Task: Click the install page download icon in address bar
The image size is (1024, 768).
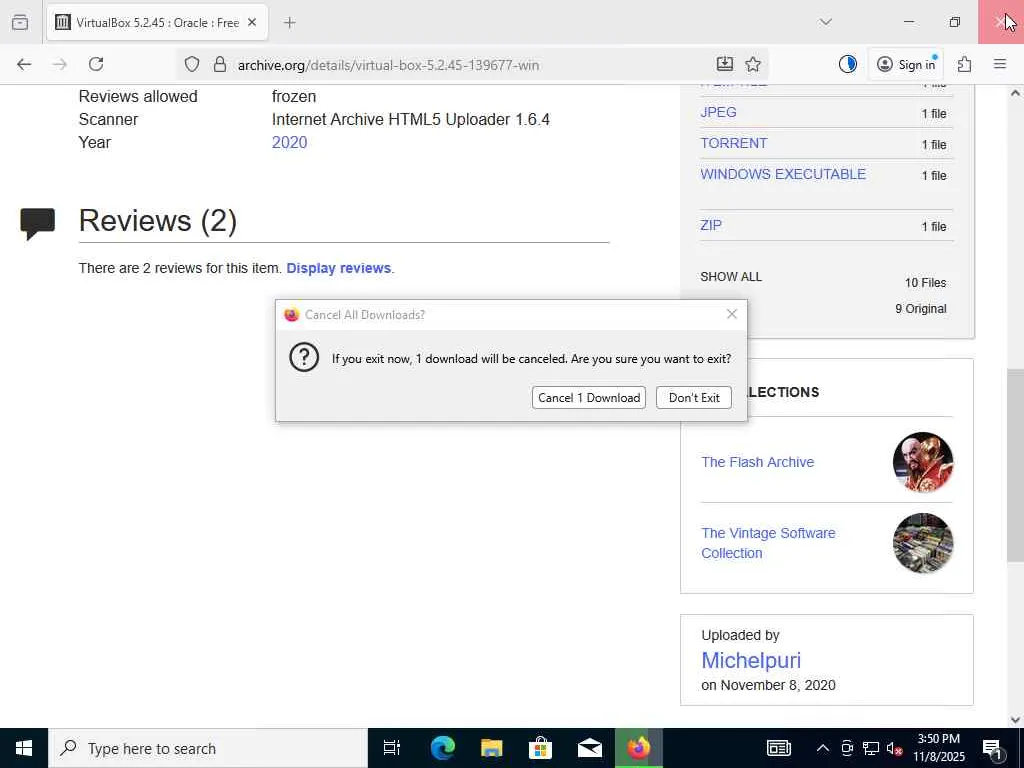Action: pyautogui.click(x=725, y=63)
